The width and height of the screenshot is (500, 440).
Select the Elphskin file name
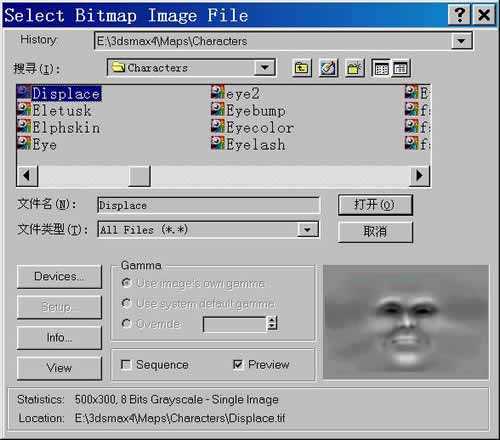[x=66, y=128]
